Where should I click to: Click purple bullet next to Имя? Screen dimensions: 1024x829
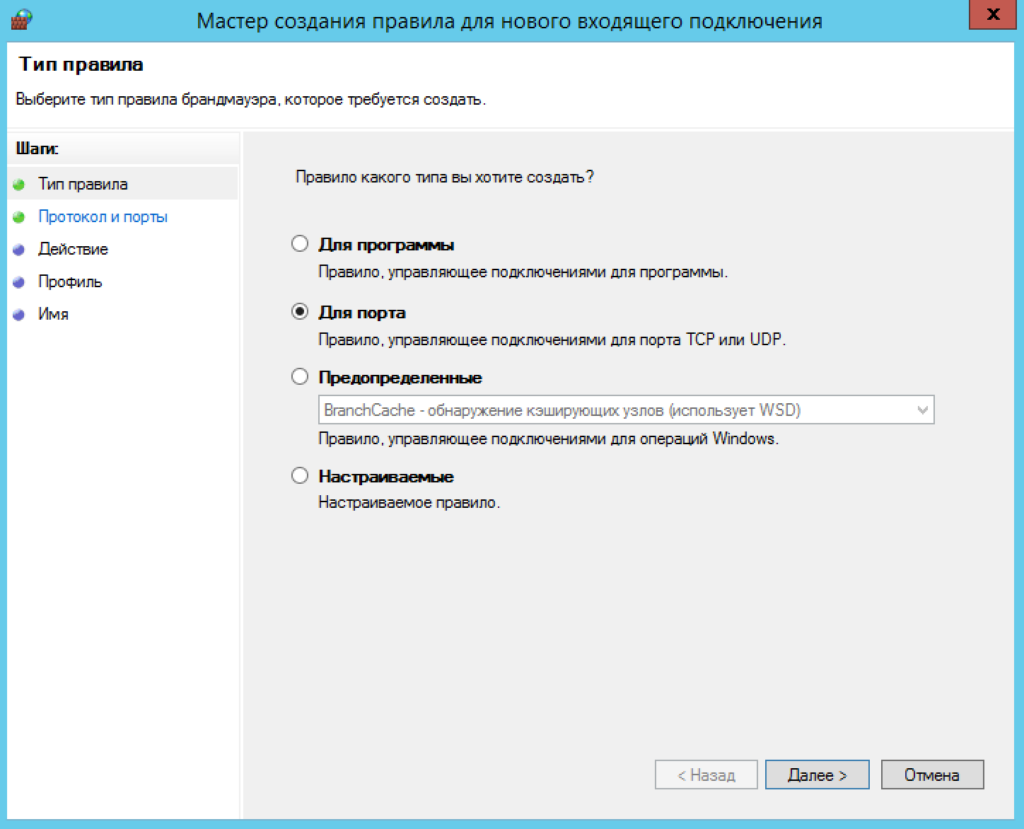click(19, 315)
